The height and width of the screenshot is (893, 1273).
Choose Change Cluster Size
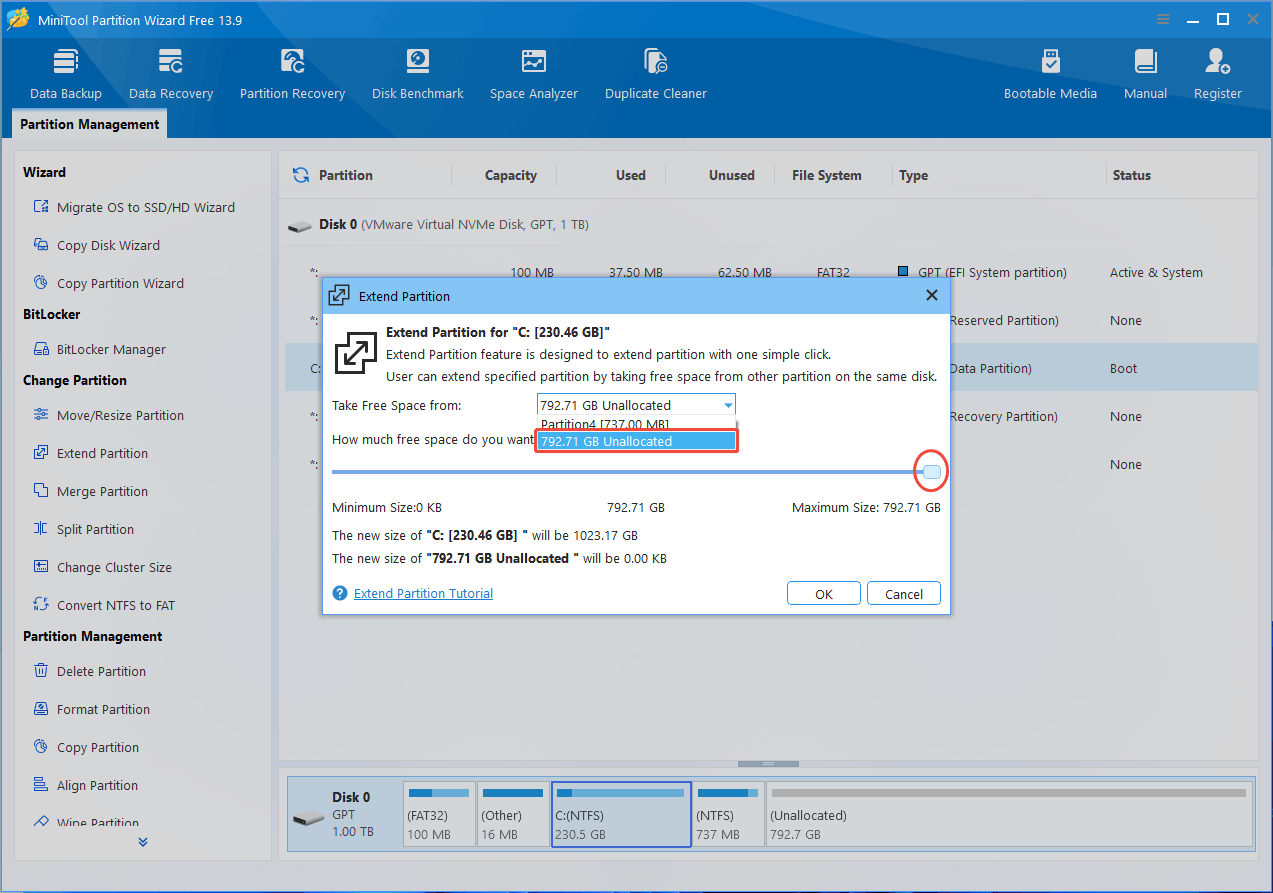pos(102,567)
